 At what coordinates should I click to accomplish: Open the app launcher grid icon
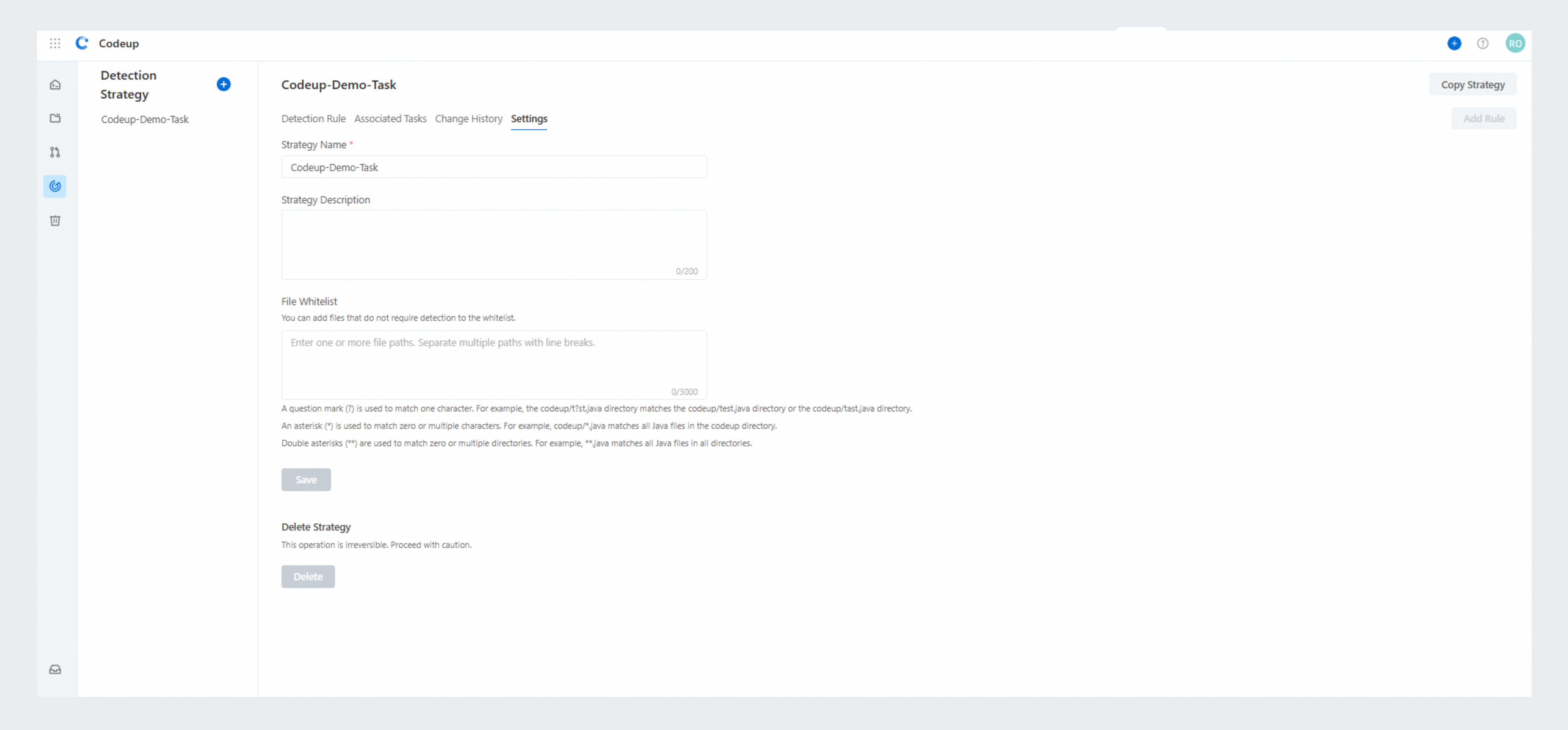(55, 43)
